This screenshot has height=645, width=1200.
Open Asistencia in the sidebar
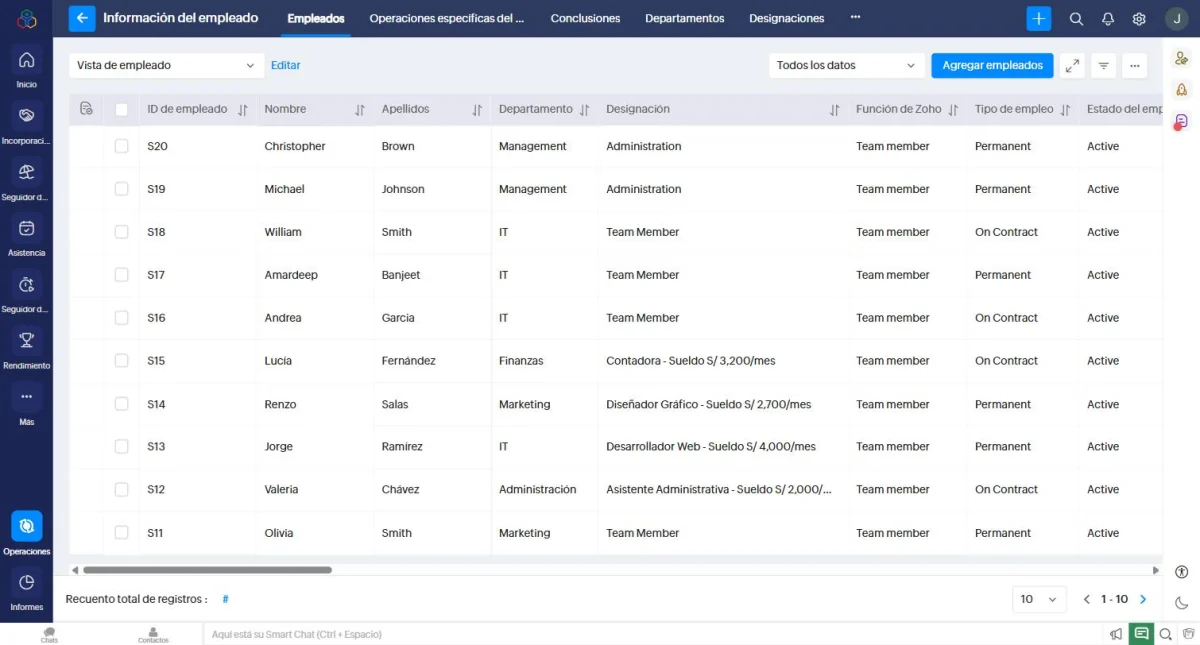(27, 237)
